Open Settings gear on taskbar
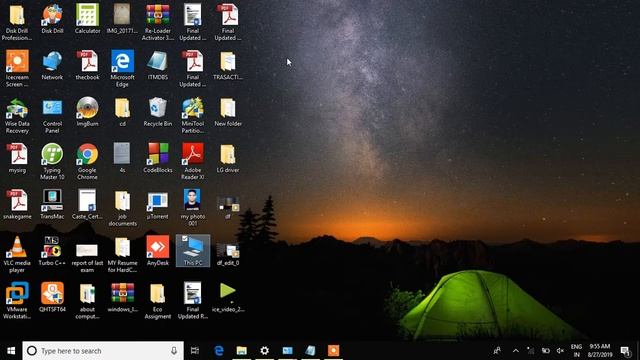This screenshot has width=640, height=360. (264, 351)
